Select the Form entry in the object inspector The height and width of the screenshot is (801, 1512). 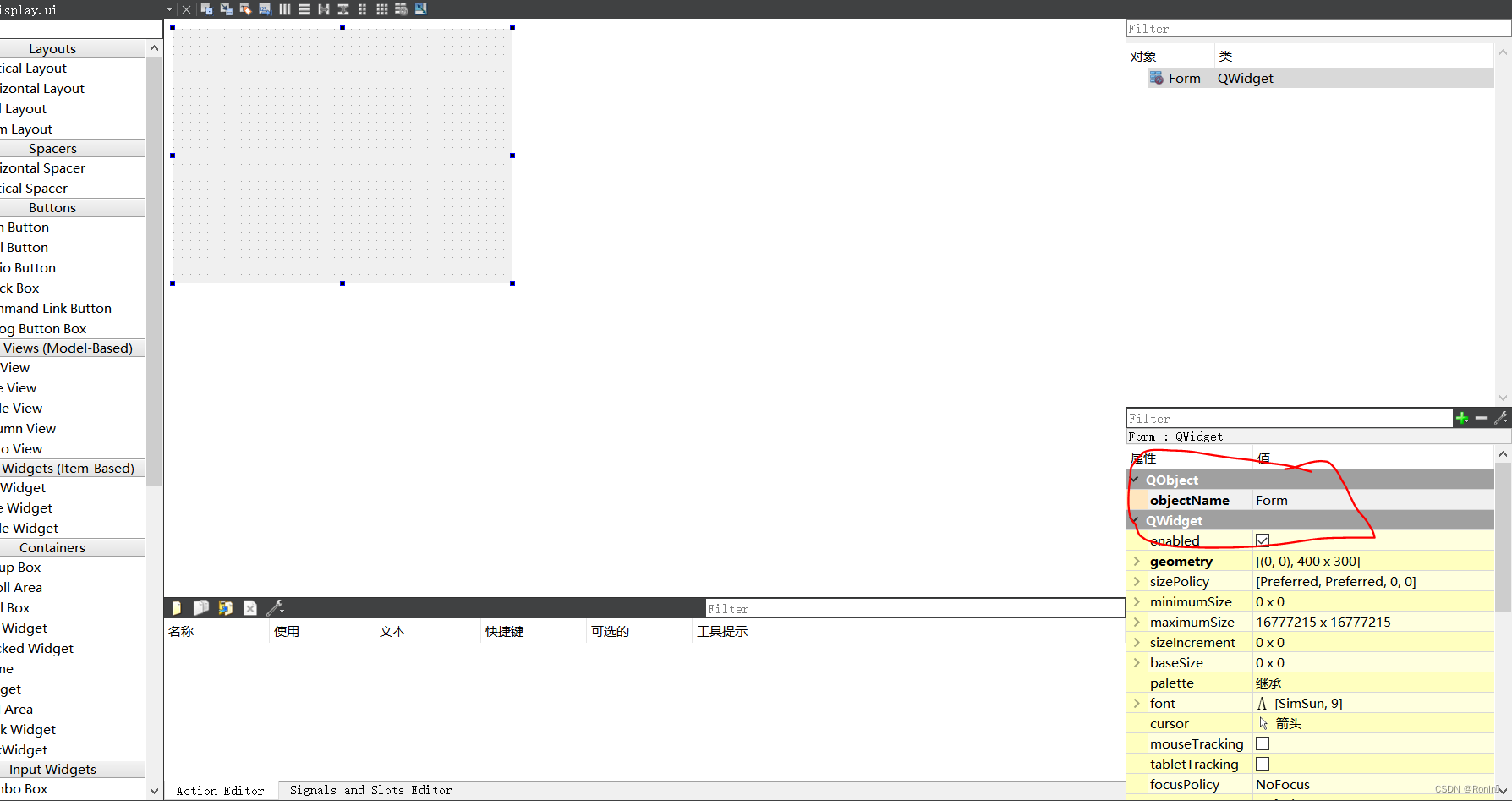pos(1185,78)
